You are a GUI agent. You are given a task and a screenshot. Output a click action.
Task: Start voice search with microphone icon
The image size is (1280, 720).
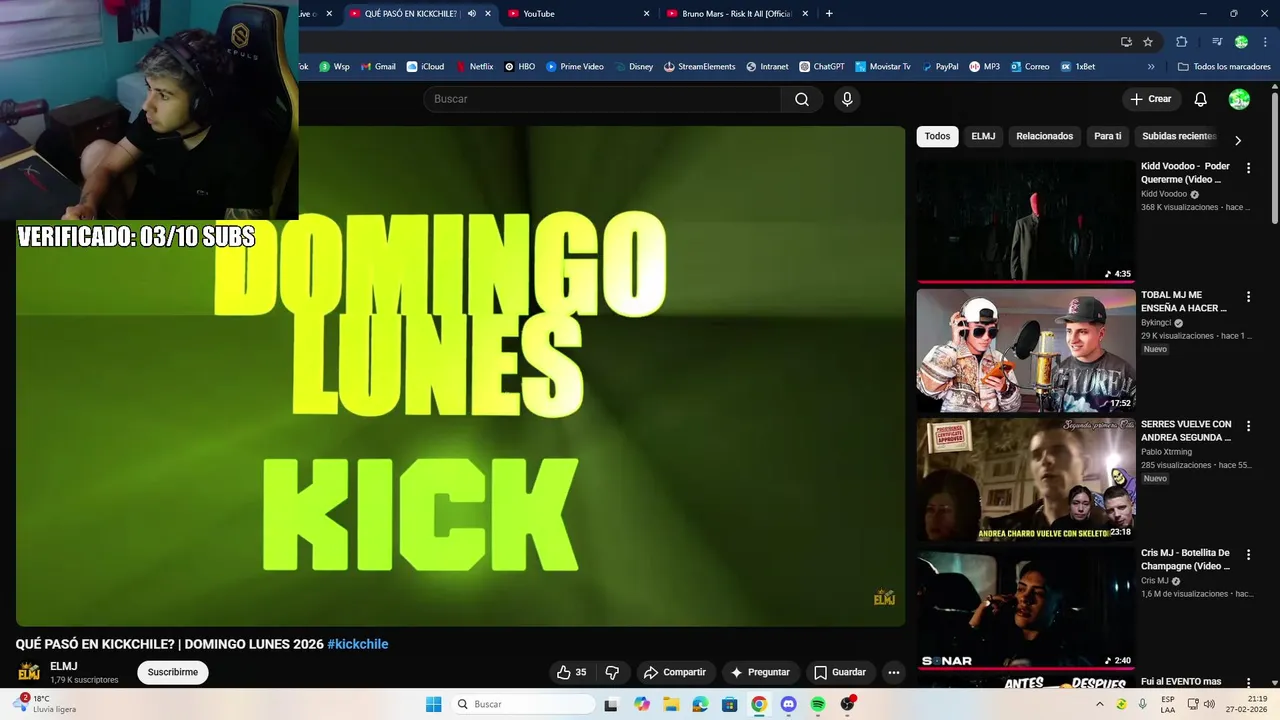tap(847, 99)
